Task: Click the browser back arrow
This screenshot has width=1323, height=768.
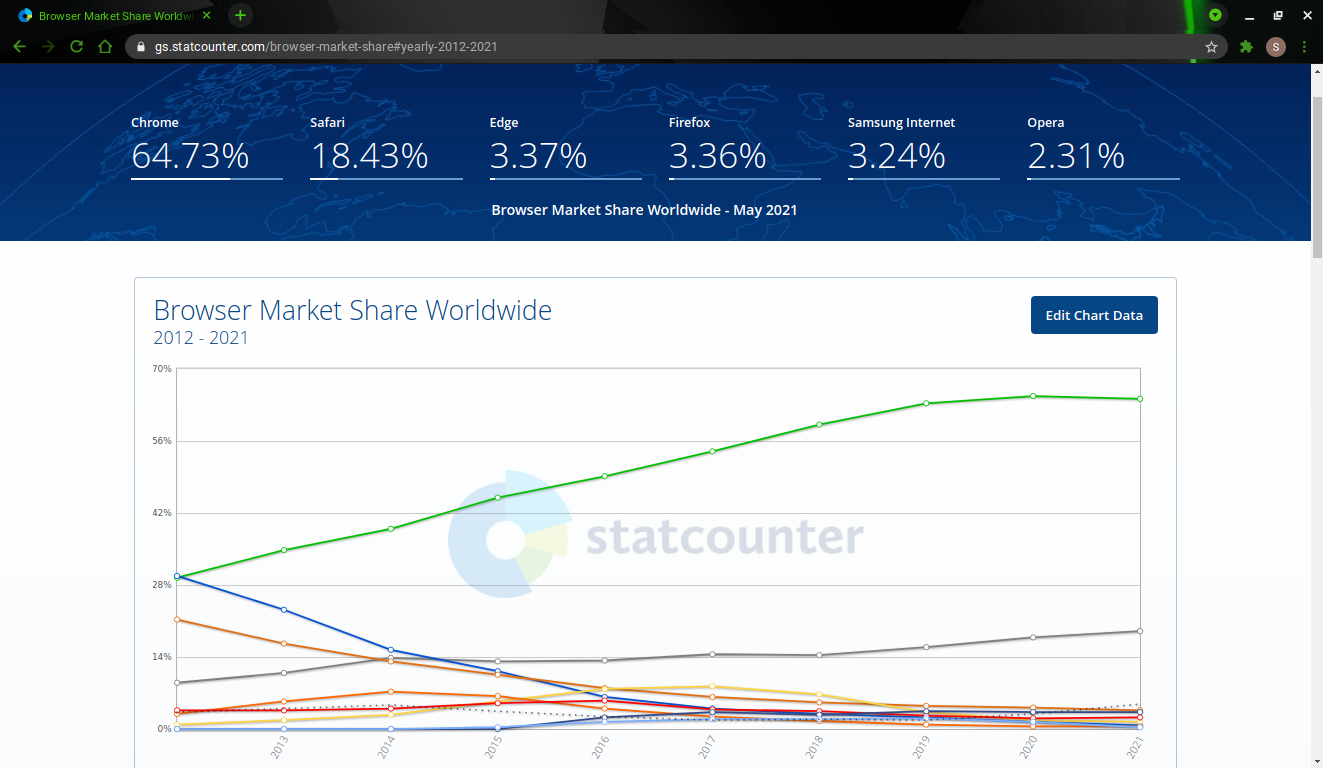Action: coord(19,47)
